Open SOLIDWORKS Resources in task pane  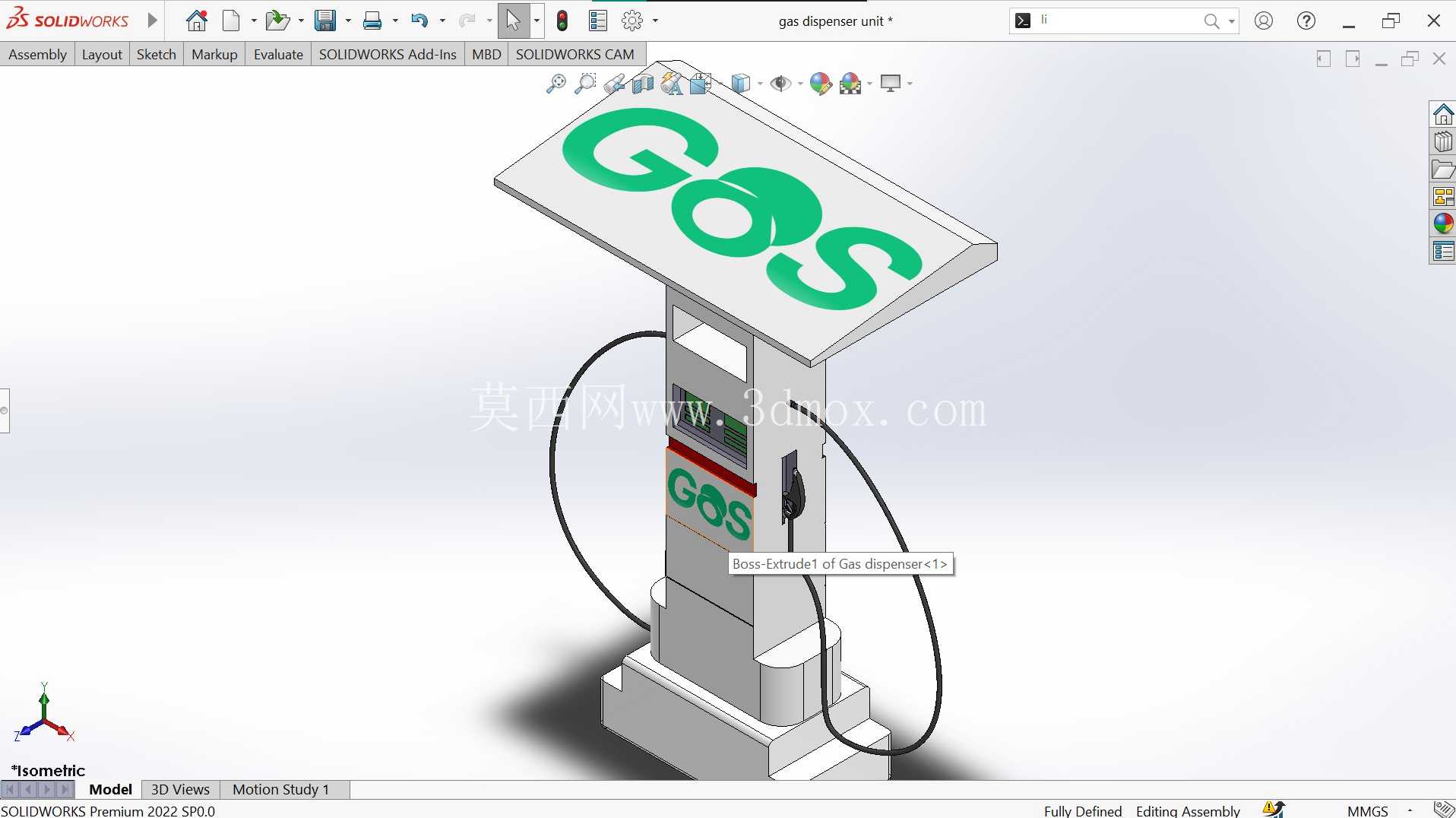click(1443, 115)
